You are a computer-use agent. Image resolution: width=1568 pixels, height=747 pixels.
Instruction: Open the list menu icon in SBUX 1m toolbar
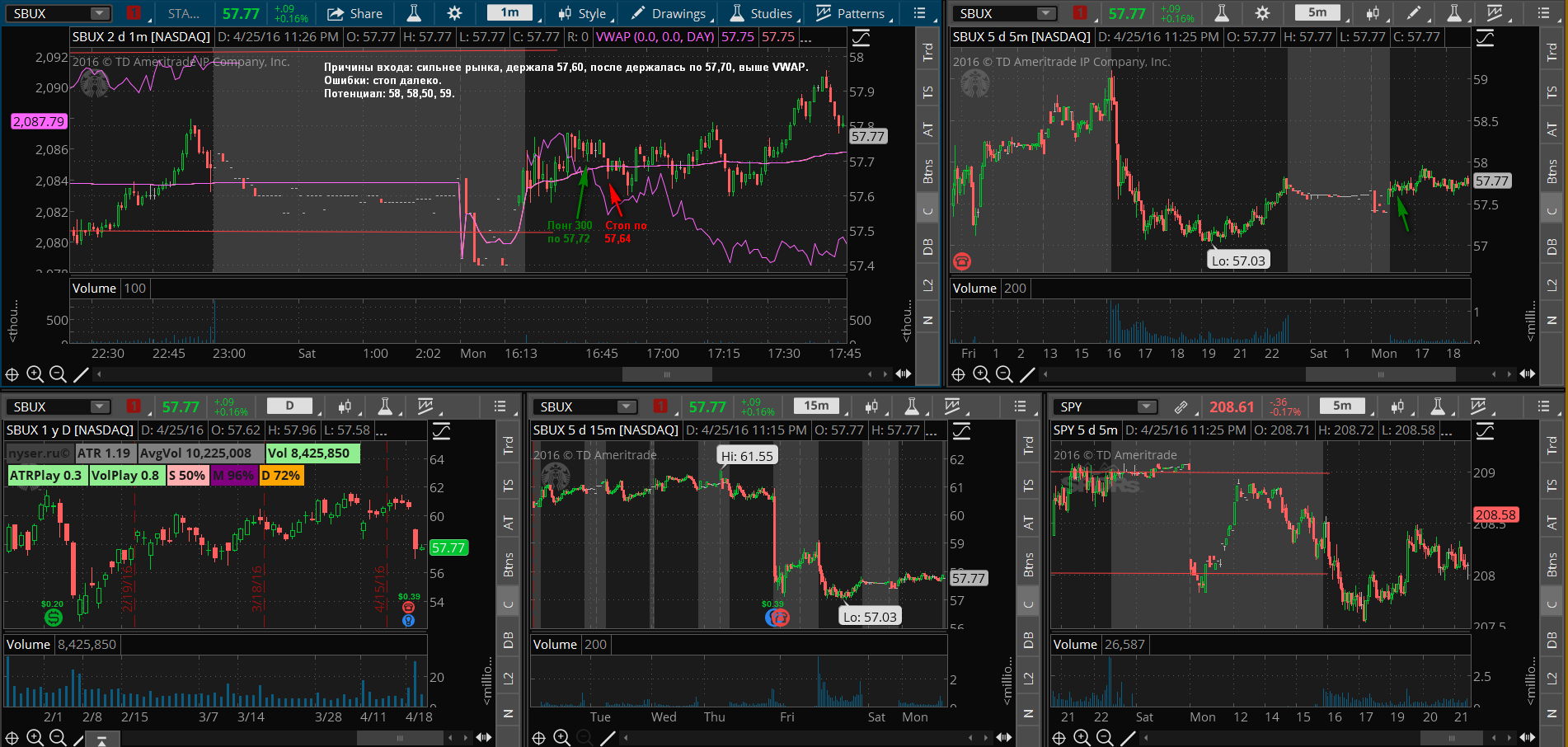(919, 13)
